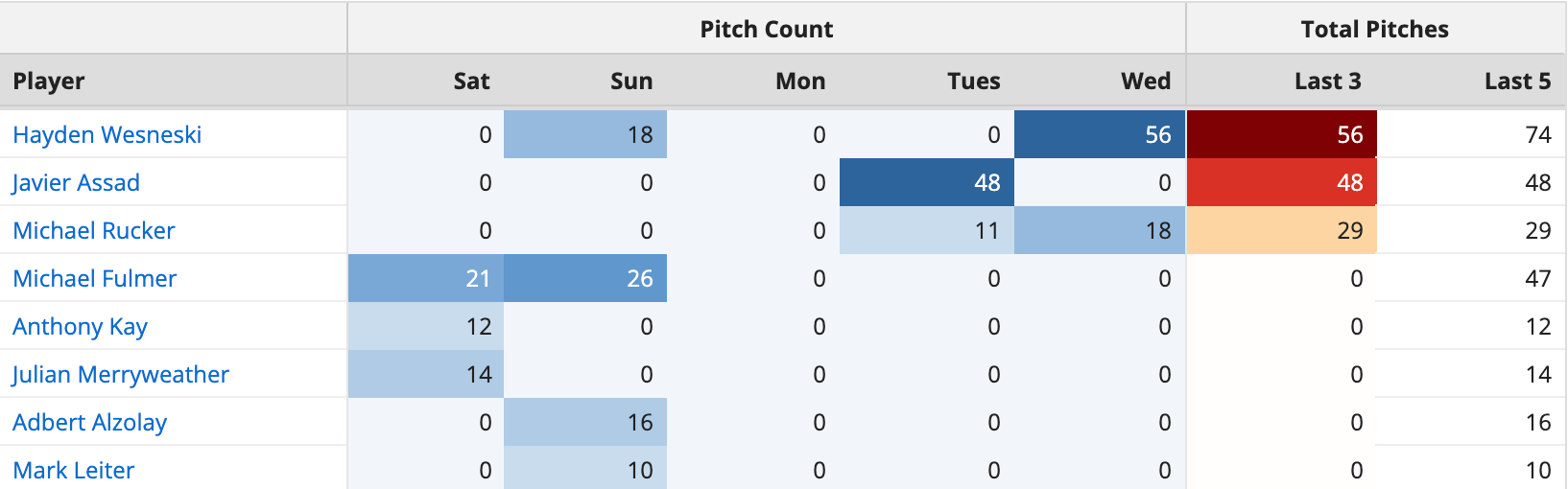Sort by the Sat column header

(471, 81)
